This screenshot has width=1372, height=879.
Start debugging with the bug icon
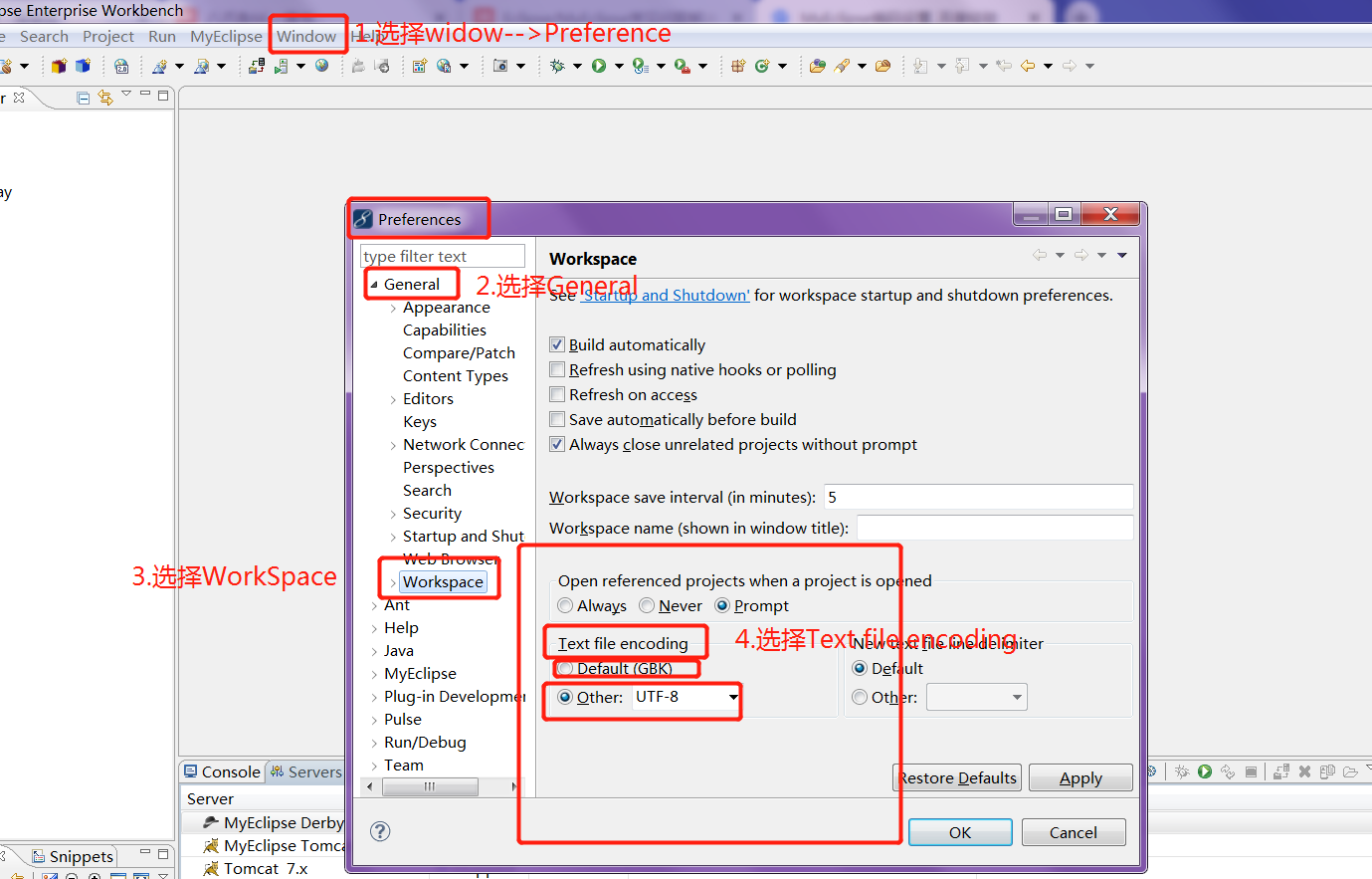pyautogui.click(x=557, y=66)
